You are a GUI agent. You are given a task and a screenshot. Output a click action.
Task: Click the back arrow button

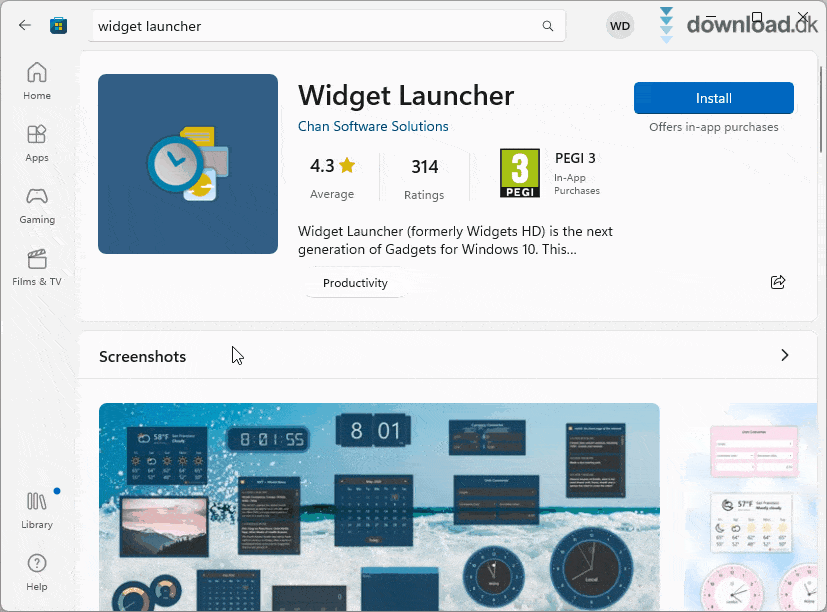[x=25, y=26]
